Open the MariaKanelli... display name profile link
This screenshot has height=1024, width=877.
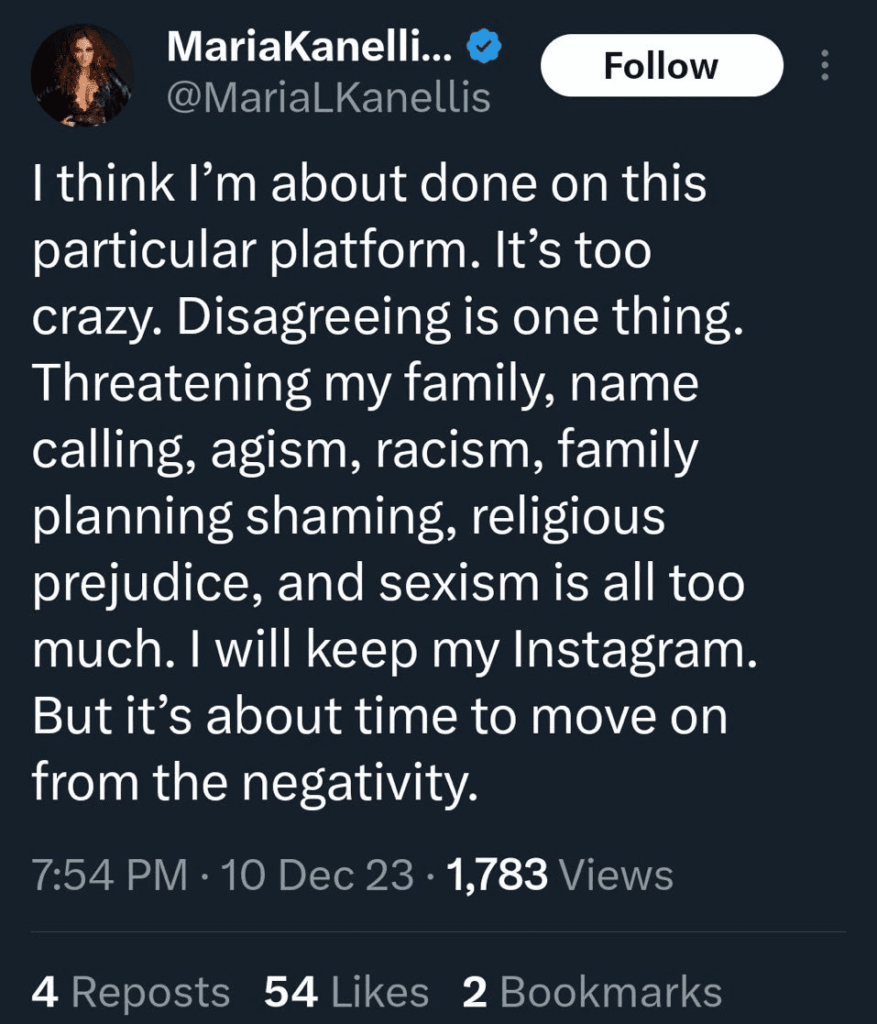tap(314, 45)
